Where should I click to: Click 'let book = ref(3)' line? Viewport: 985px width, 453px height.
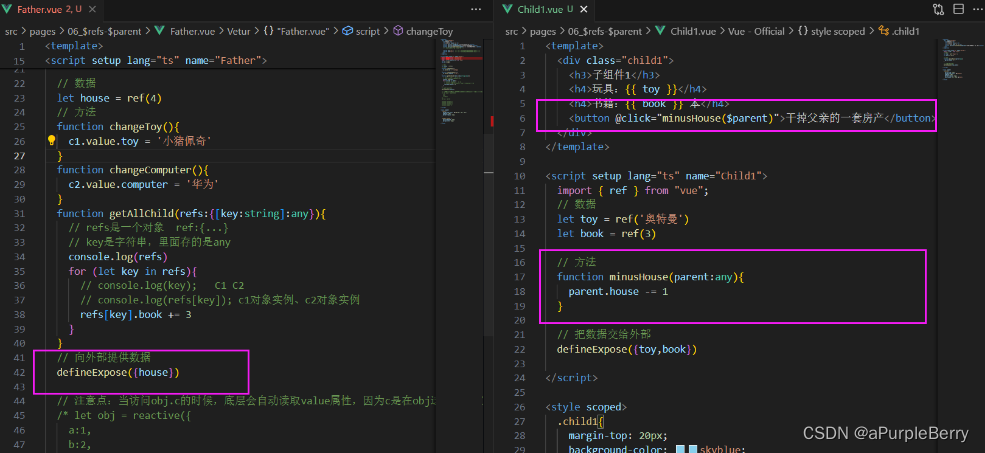(606, 234)
